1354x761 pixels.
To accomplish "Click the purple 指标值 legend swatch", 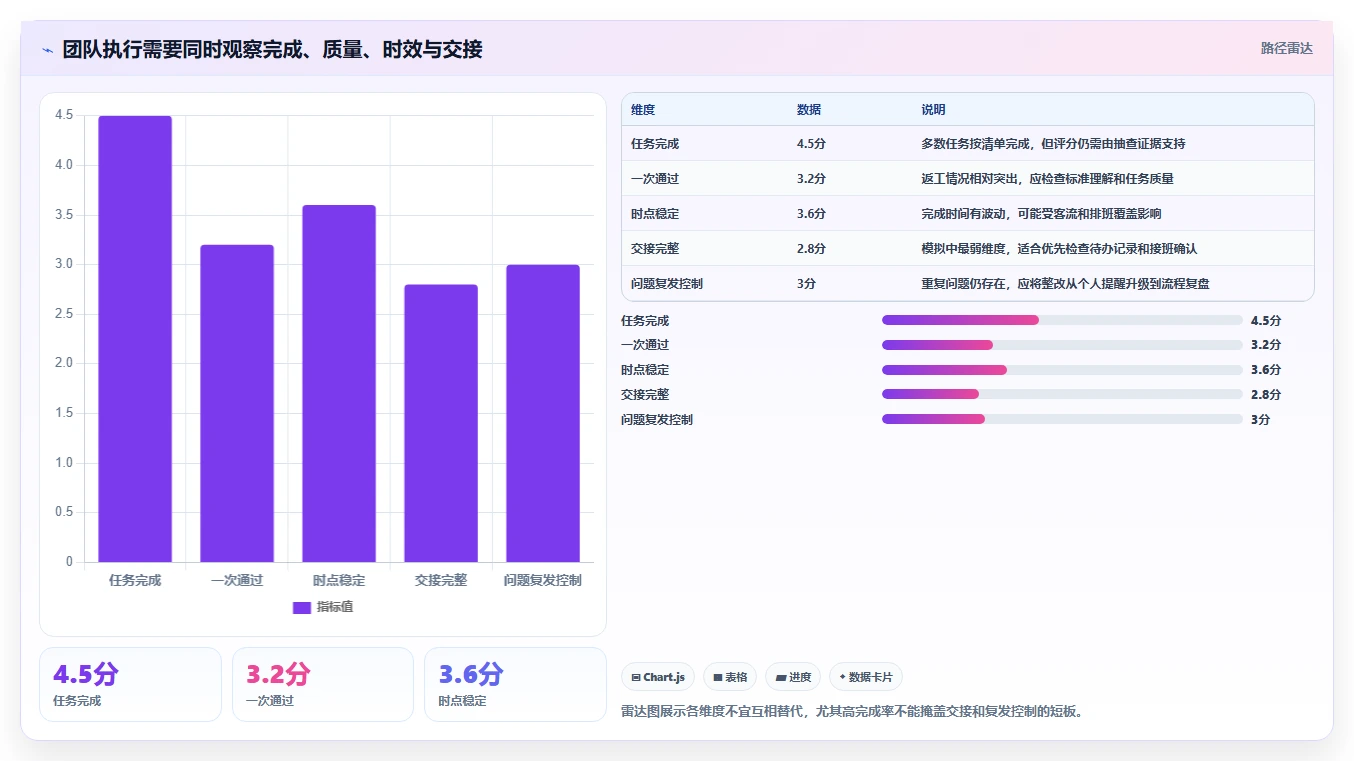I will point(302,608).
